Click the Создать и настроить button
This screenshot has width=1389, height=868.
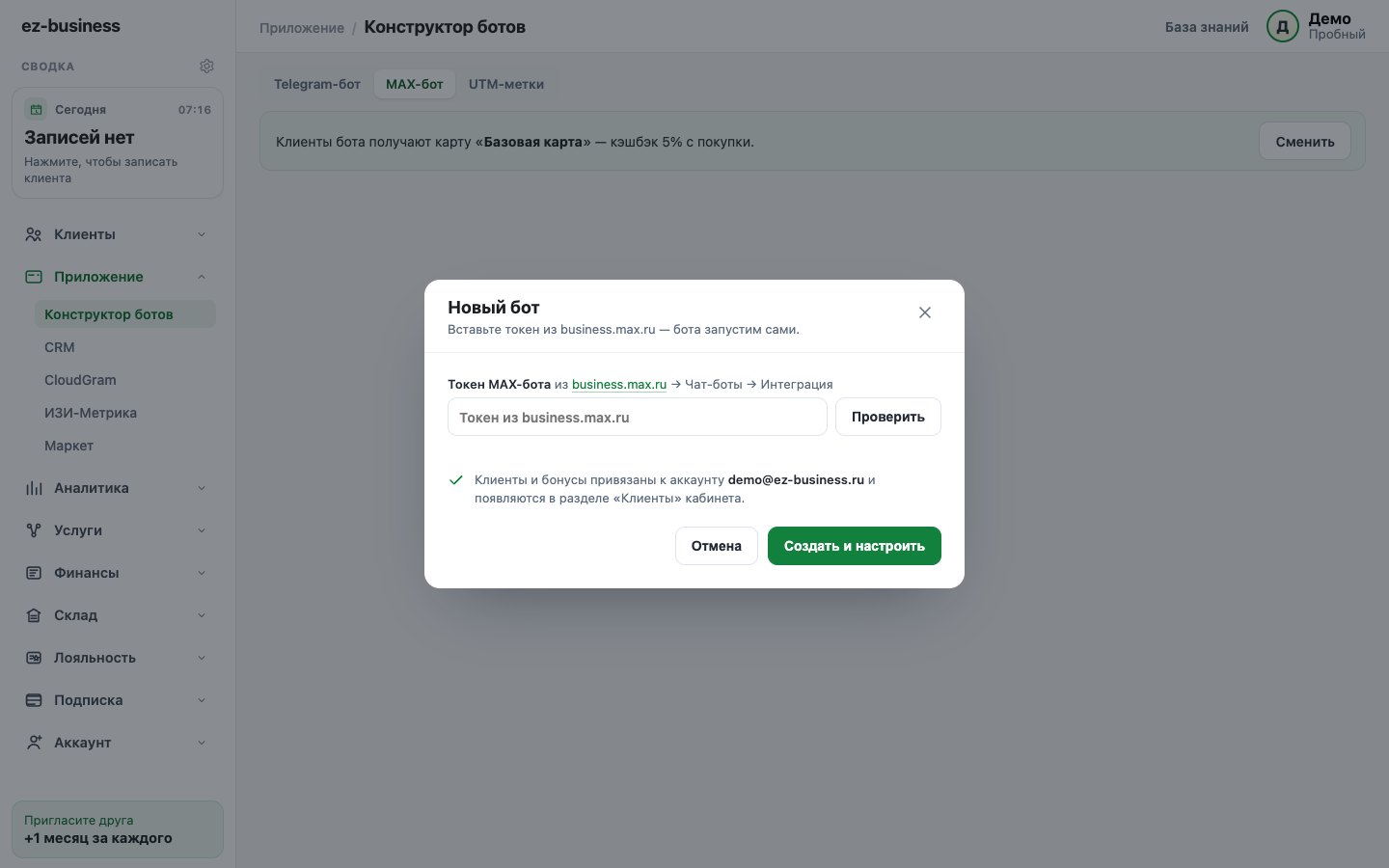pyautogui.click(x=855, y=546)
